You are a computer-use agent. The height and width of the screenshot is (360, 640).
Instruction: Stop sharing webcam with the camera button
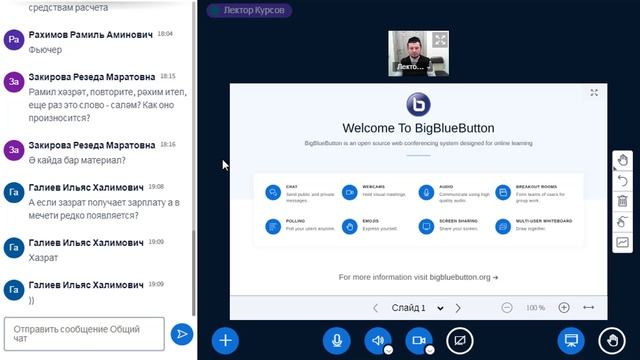click(x=419, y=340)
